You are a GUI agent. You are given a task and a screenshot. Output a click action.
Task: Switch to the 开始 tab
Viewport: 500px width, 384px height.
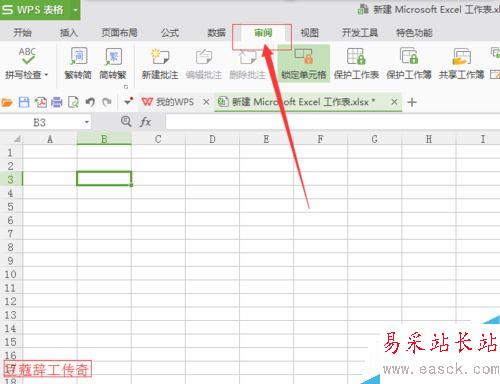(x=22, y=33)
